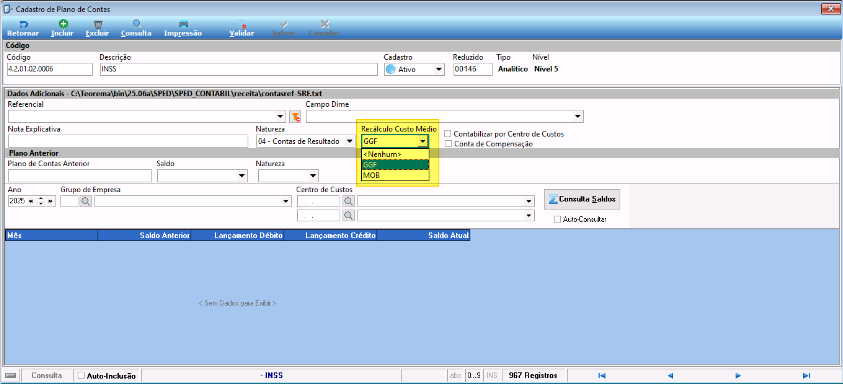The width and height of the screenshot is (843, 384).
Task: Click second Centro de Custos magnifier icon
Action: click(x=348, y=215)
